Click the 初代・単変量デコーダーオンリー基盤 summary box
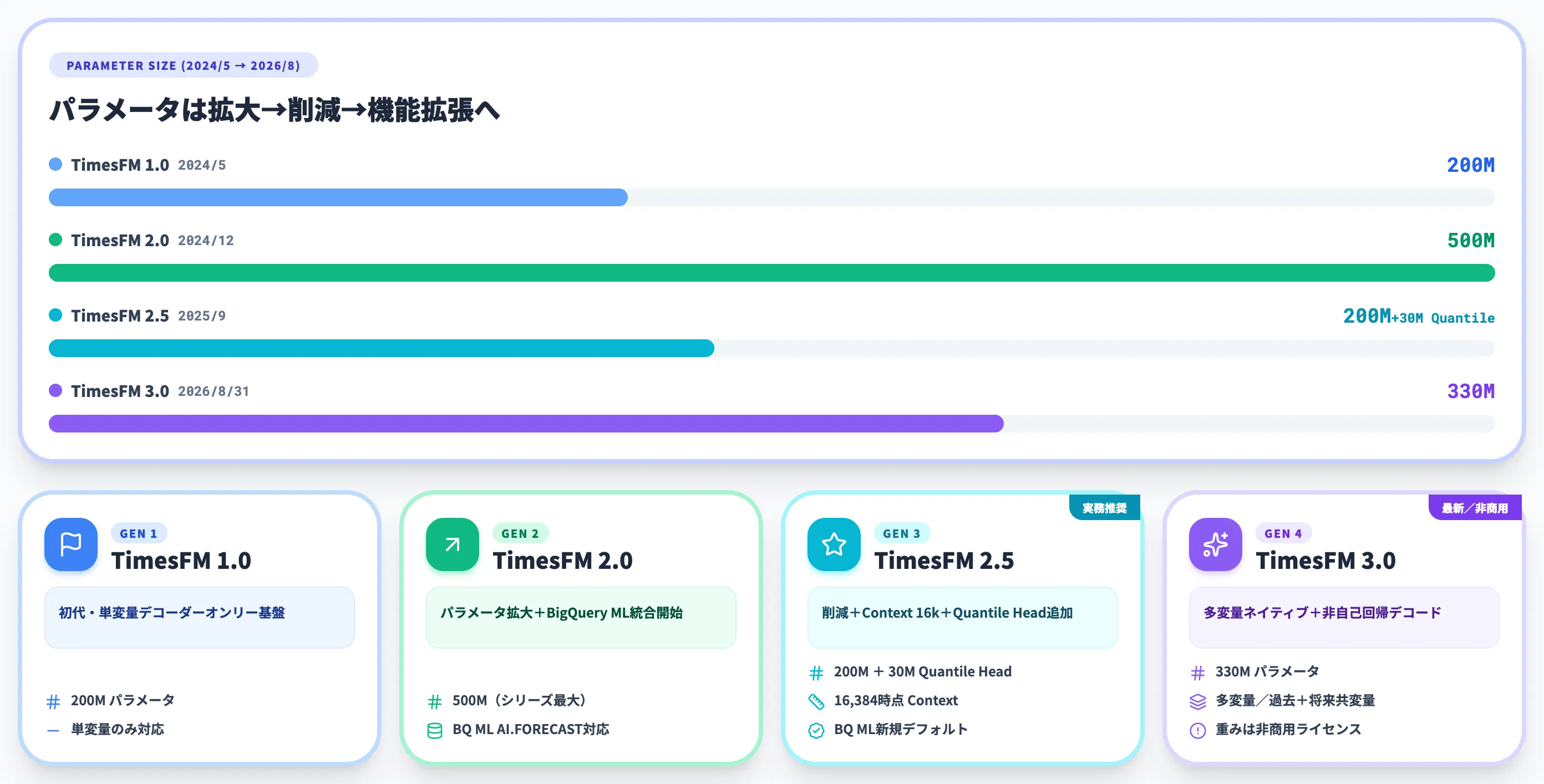Image resolution: width=1544 pixels, height=784 pixels. pos(200,617)
